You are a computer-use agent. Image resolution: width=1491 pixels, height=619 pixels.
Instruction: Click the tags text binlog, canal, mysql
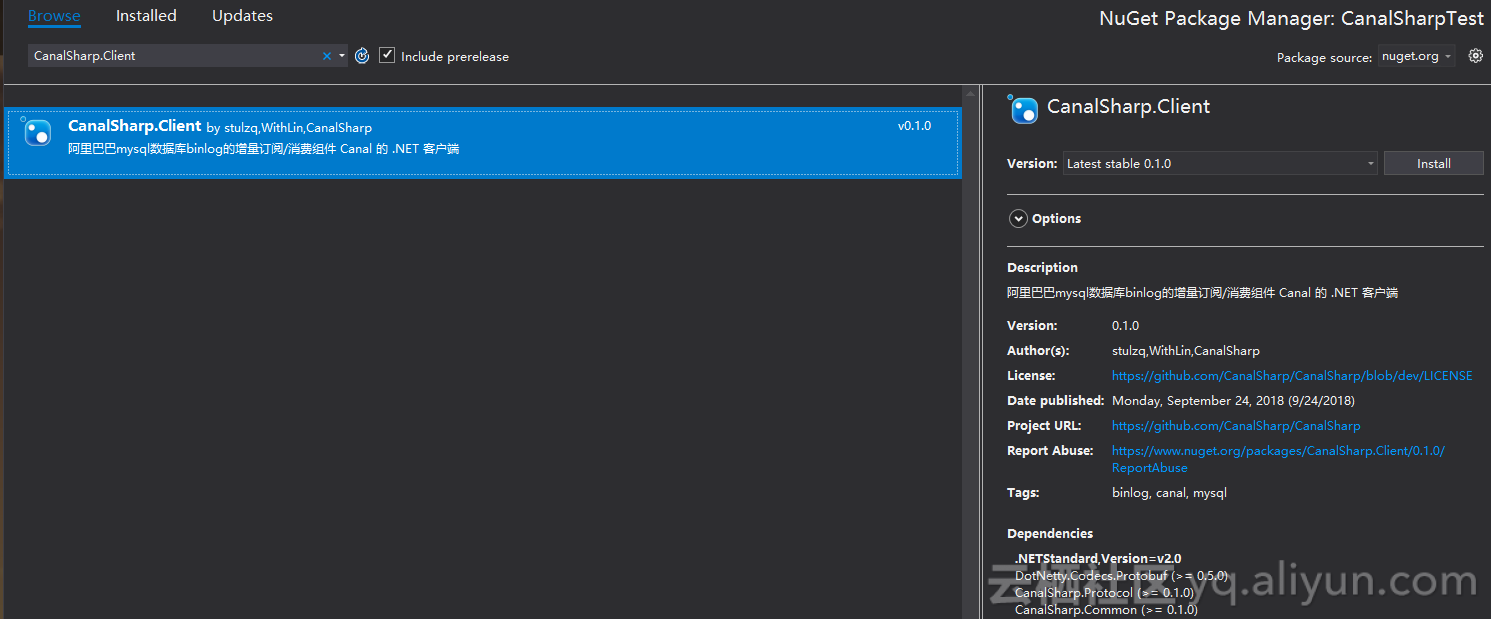coord(1169,493)
